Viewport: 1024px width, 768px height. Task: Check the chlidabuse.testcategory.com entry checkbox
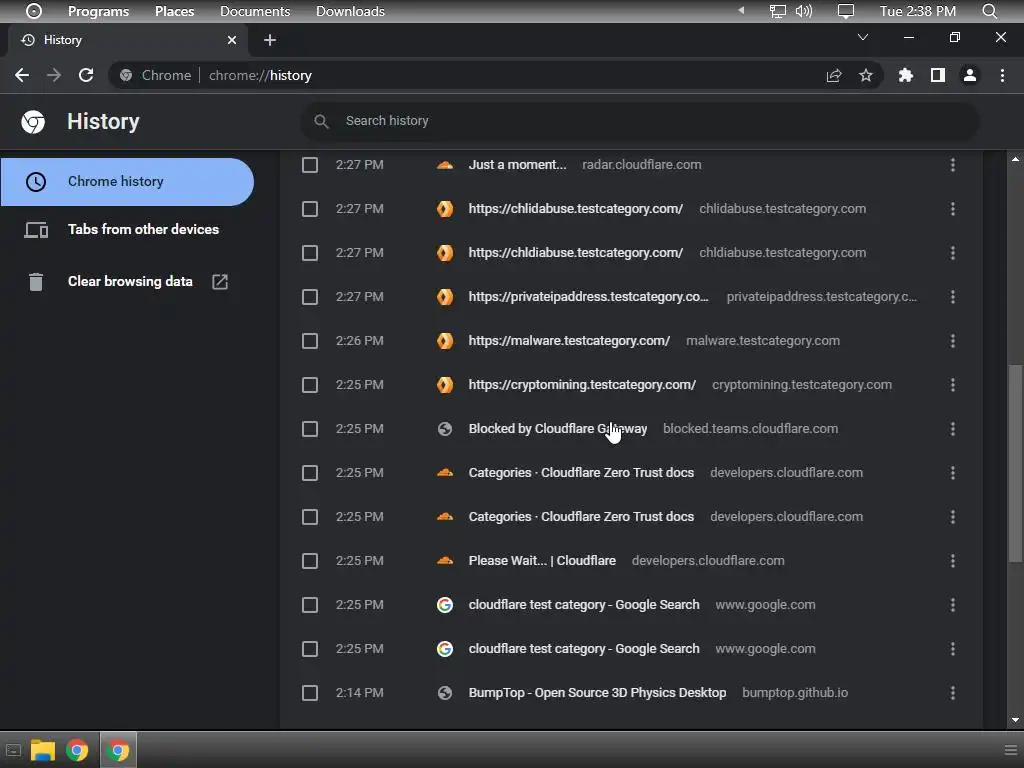[310, 209]
